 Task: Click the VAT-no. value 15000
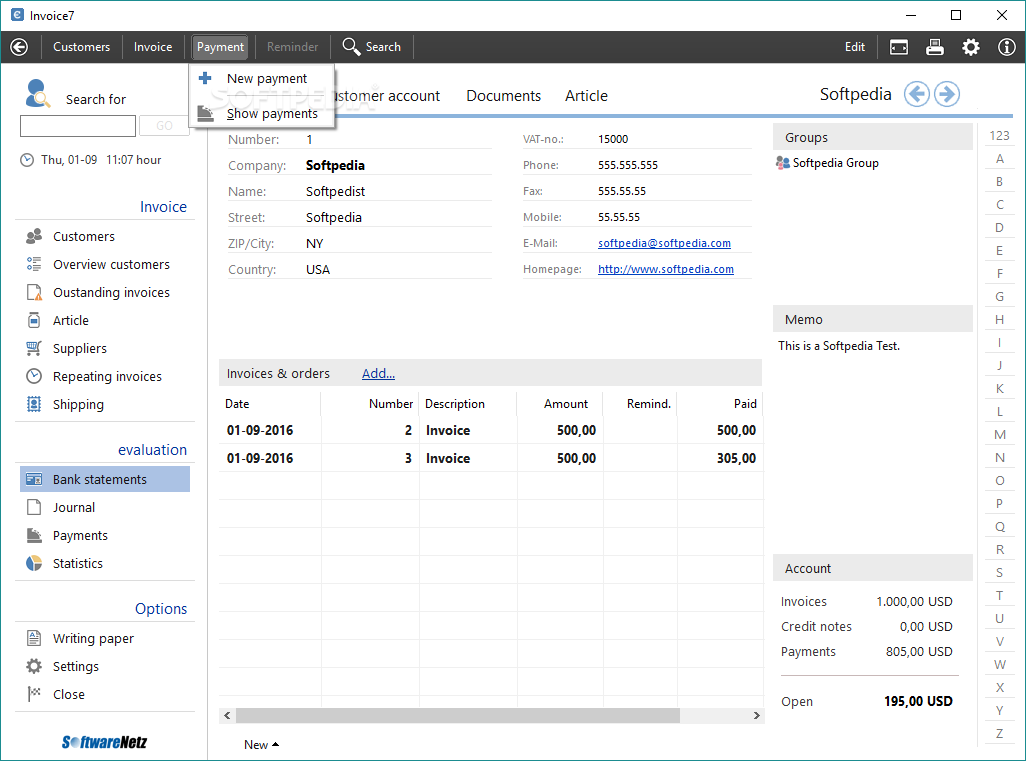tap(613, 139)
